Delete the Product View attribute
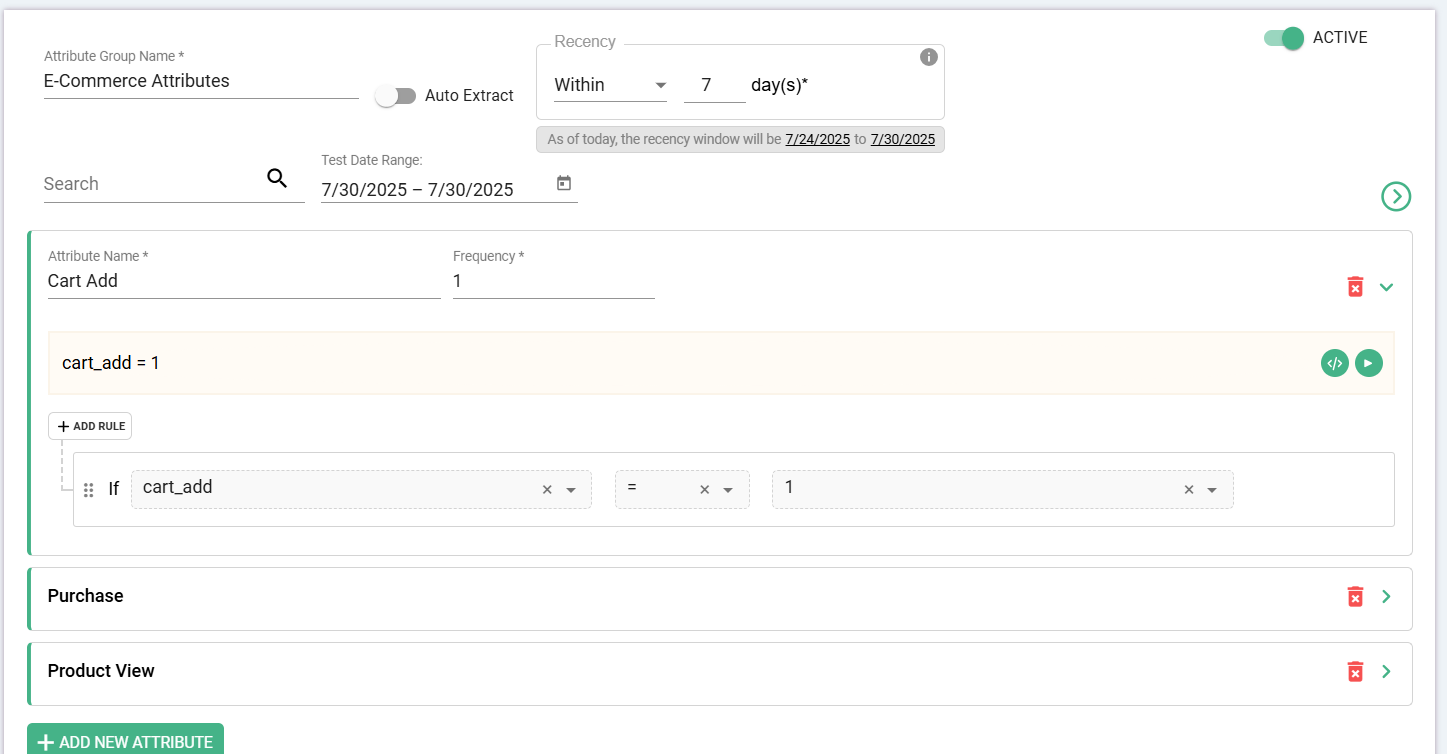The height and width of the screenshot is (754, 1447). click(1355, 671)
